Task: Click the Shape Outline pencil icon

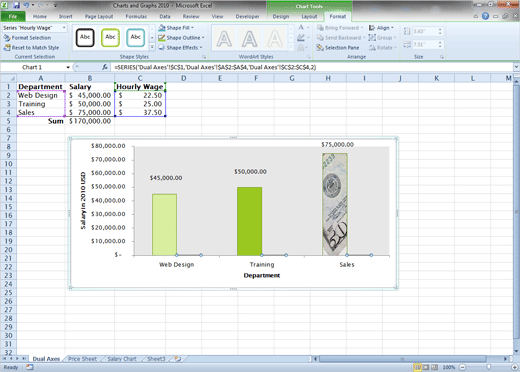Action: [162, 38]
